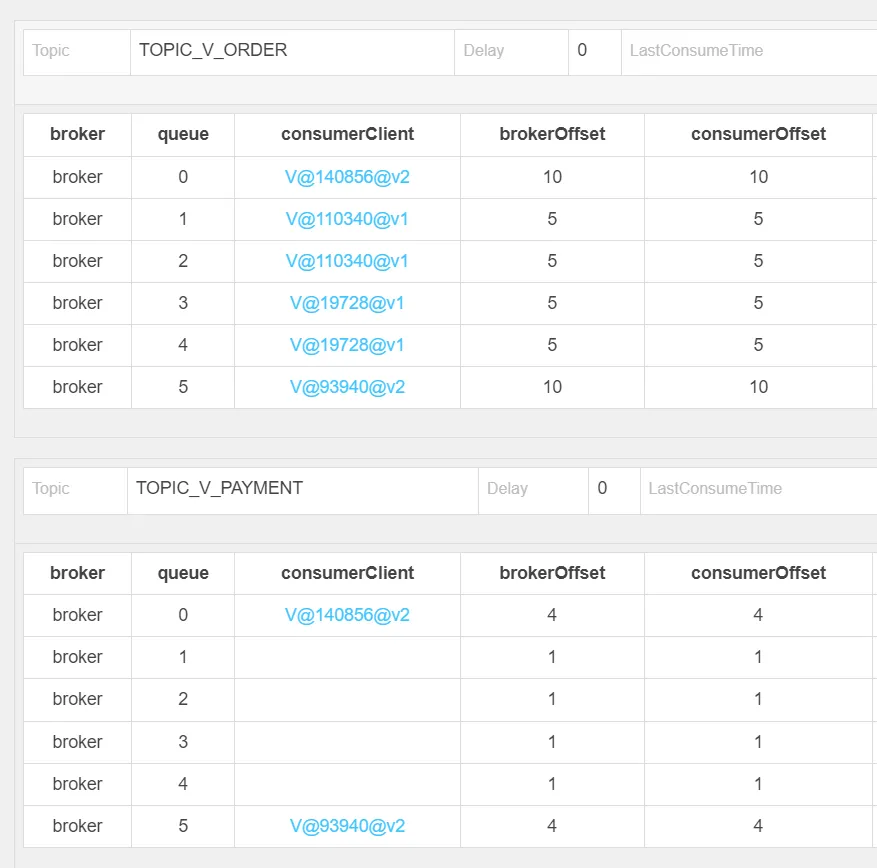Click consumerClient column header in TOPIC_V_PAYMENT table
877x868 pixels.
tap(347, 573)
